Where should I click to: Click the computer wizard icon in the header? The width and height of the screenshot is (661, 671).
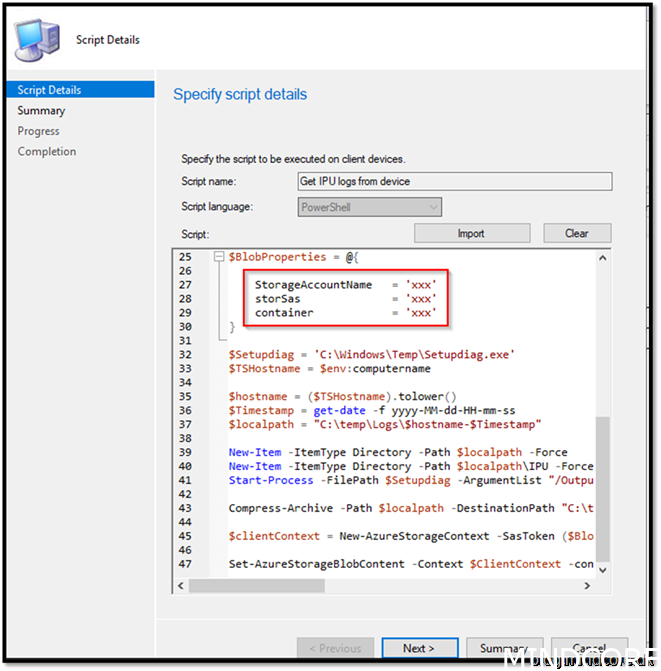(x=35, y=38)
